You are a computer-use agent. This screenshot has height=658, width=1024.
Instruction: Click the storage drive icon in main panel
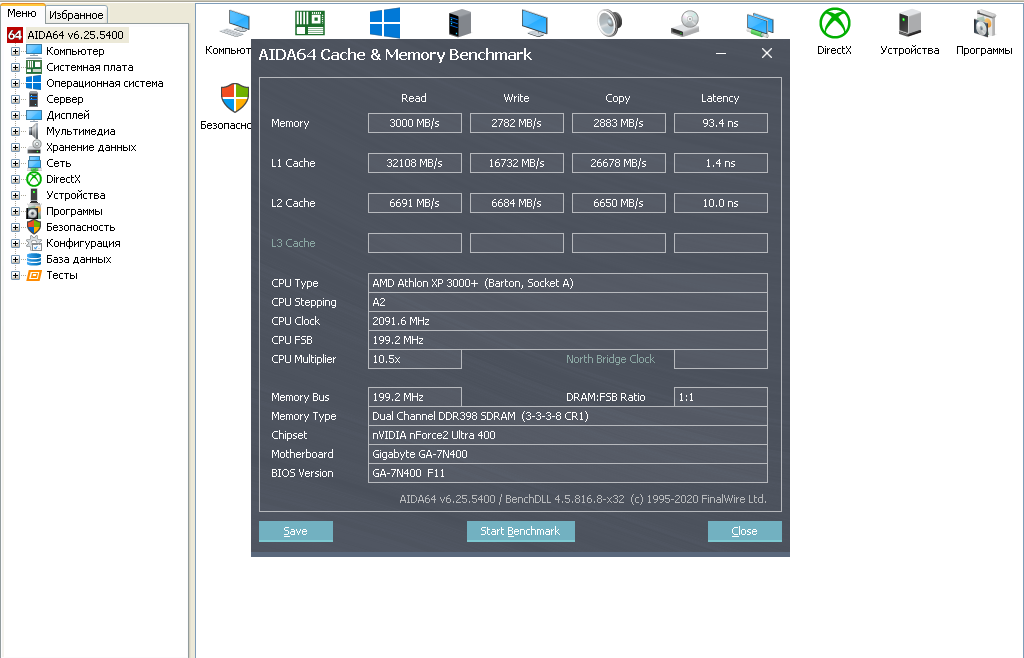pos(685,23)
